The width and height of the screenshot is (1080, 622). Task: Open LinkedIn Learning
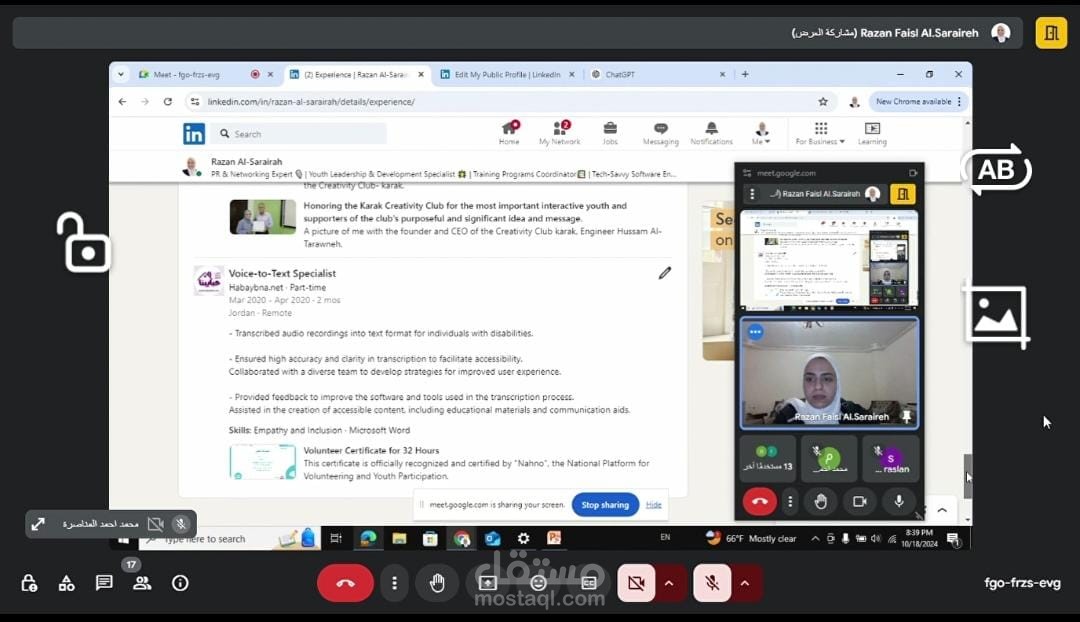[x=872, y=132]
